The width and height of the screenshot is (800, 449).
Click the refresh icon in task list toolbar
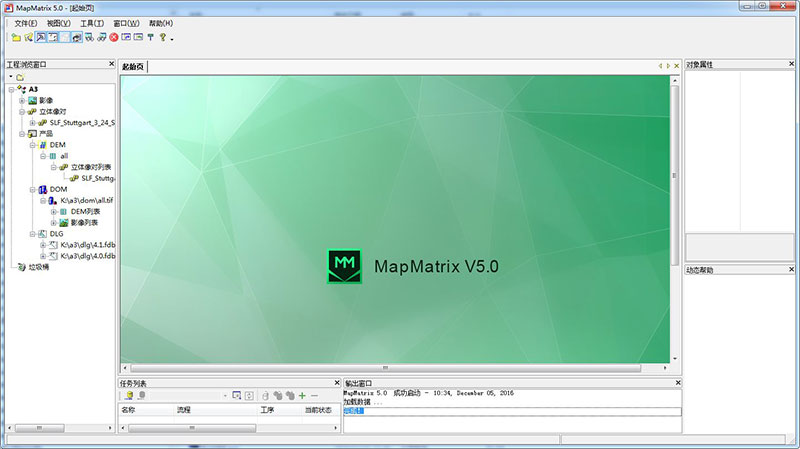tap(249, 395)
